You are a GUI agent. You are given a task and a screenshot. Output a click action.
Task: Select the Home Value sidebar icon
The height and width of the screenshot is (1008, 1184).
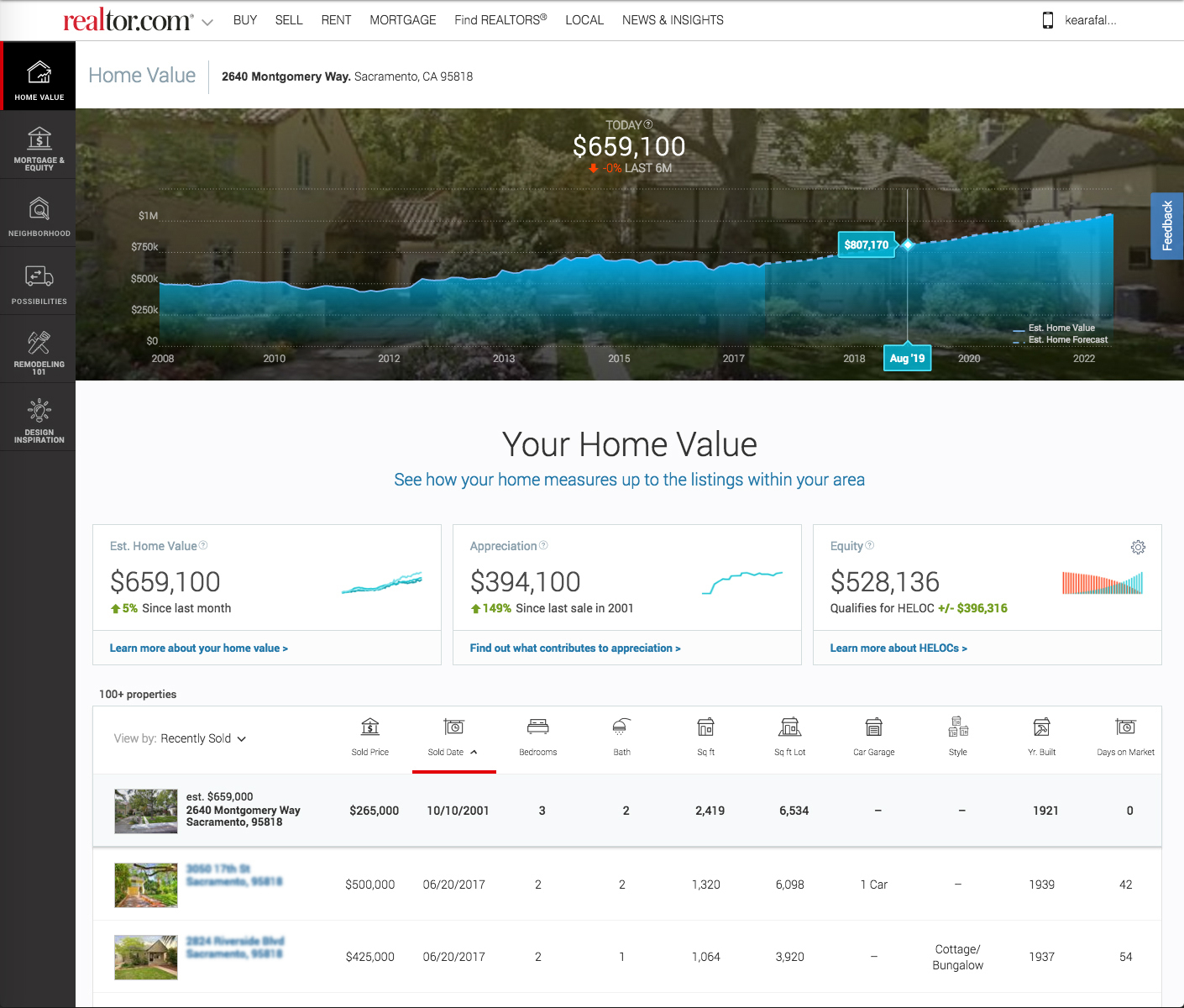point(38,76)
